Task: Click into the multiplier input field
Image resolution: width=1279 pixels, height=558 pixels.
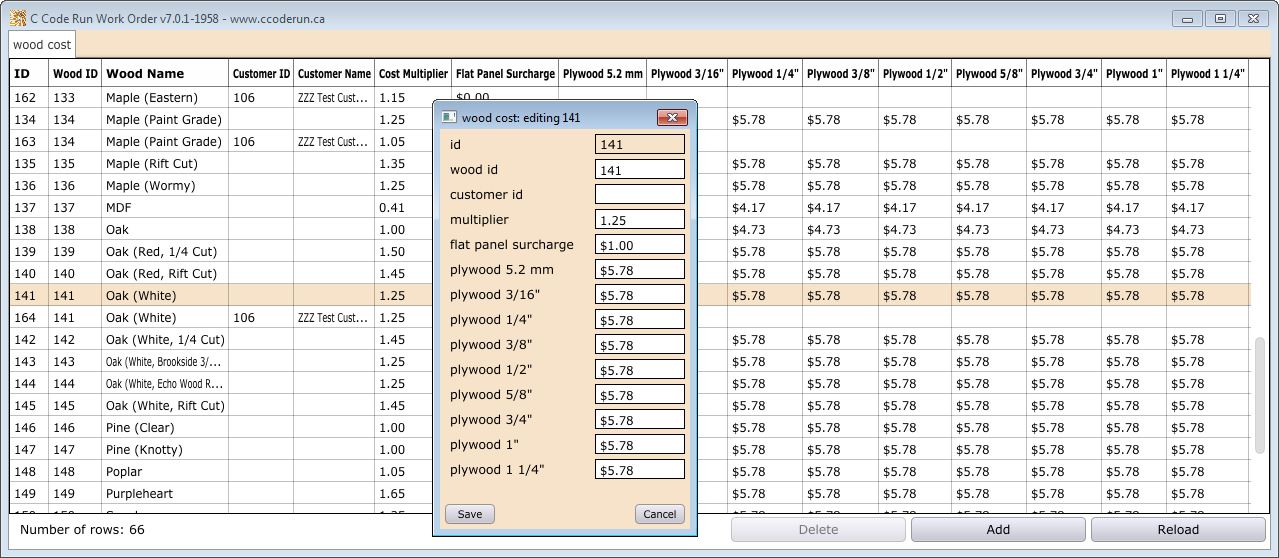Action: coord(639,219)
